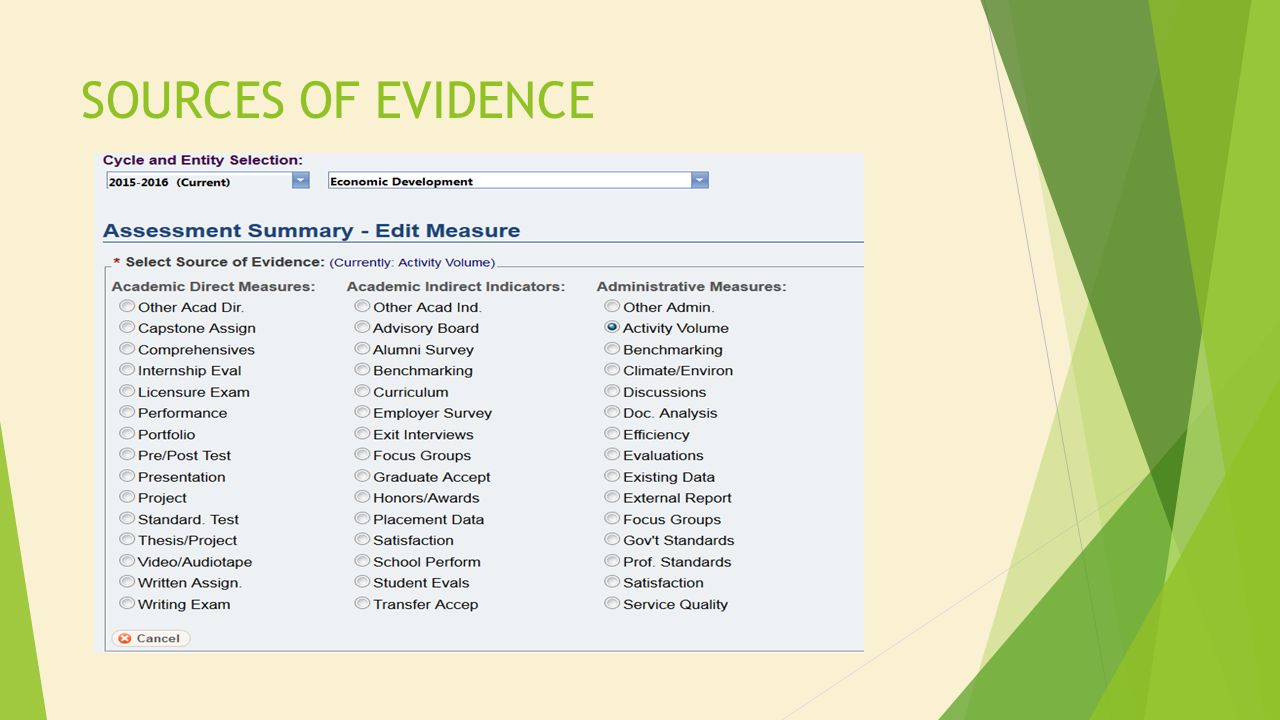This screenshot has height=720, width=1280.
Task: Choose Advisory Board option
Action: coord(362,327)
